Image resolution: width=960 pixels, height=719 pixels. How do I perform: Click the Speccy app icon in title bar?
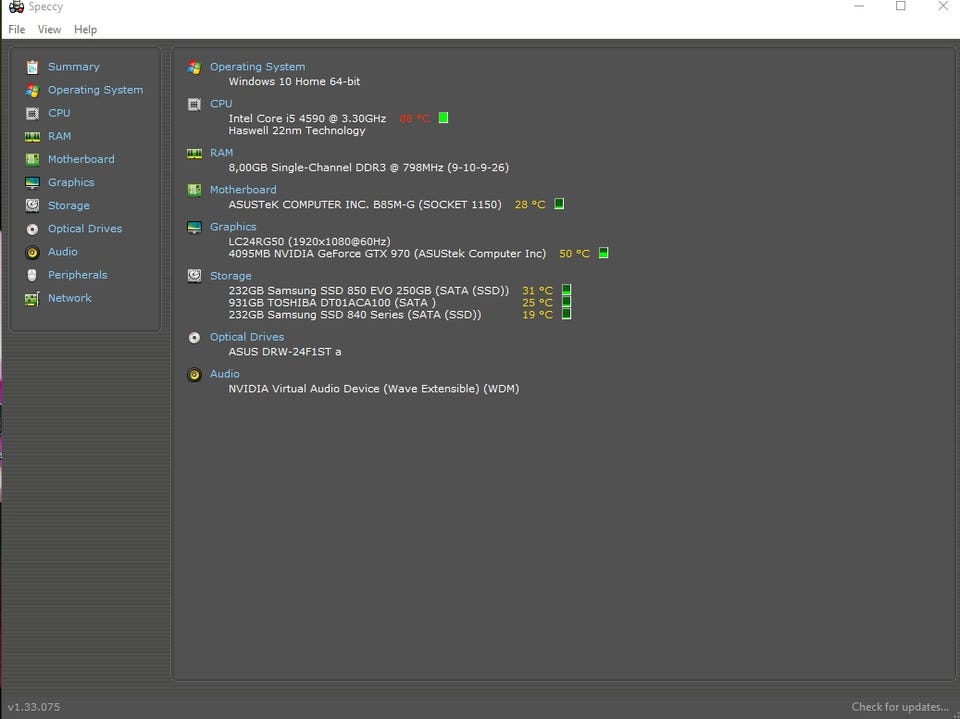tap(16, 7)
